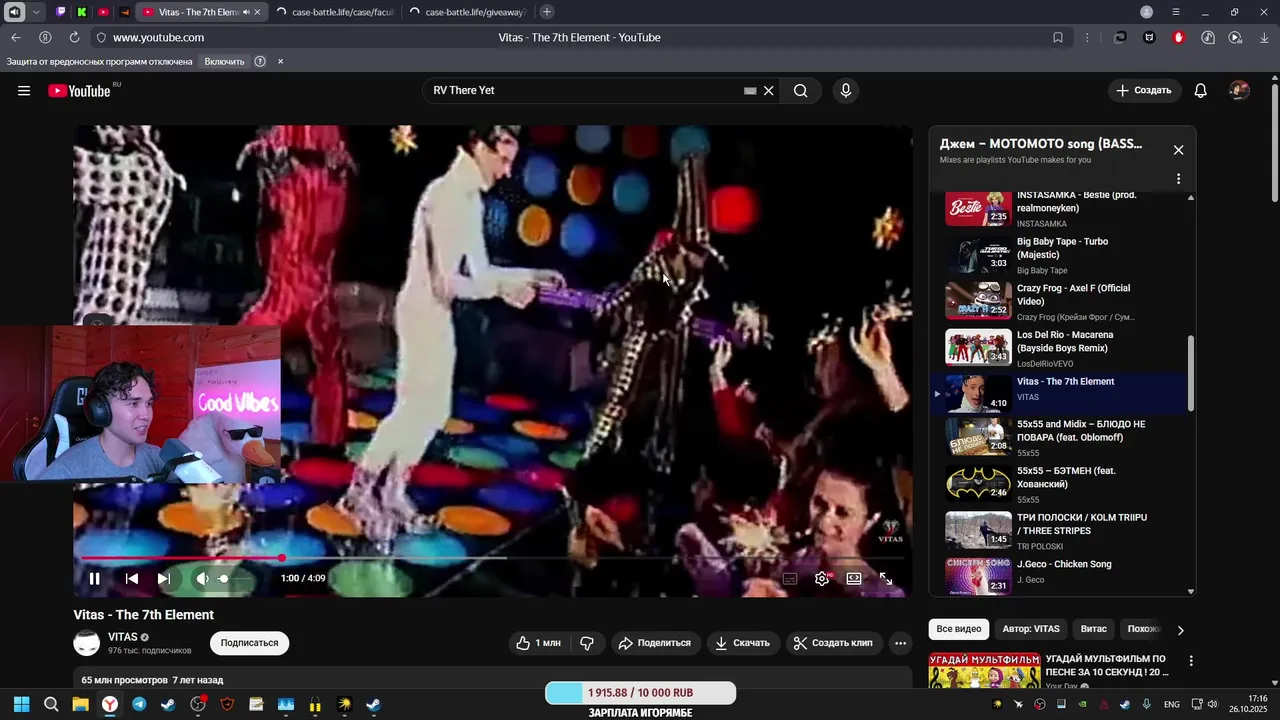Switch to theater mode
This screenshot has width=1280, height=720.
(x=854, y=578)
